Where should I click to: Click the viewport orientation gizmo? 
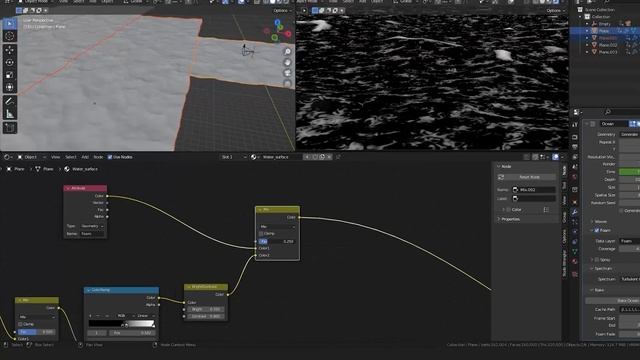278,30
